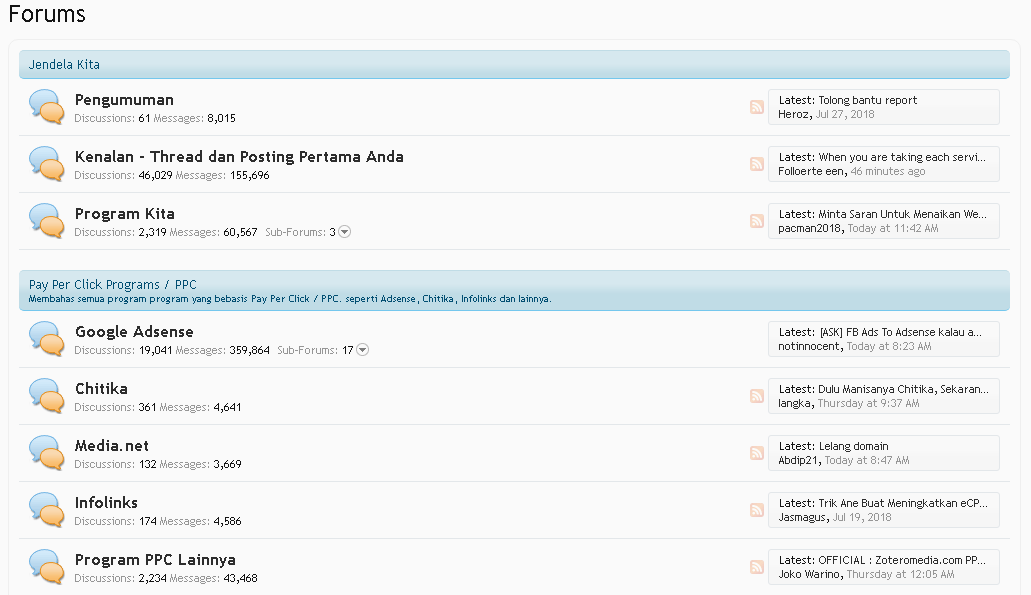This screenshot has height=595, width=1031.
Task: Click the 'Sub-Forums: 3' label
Action: [300, 232]
